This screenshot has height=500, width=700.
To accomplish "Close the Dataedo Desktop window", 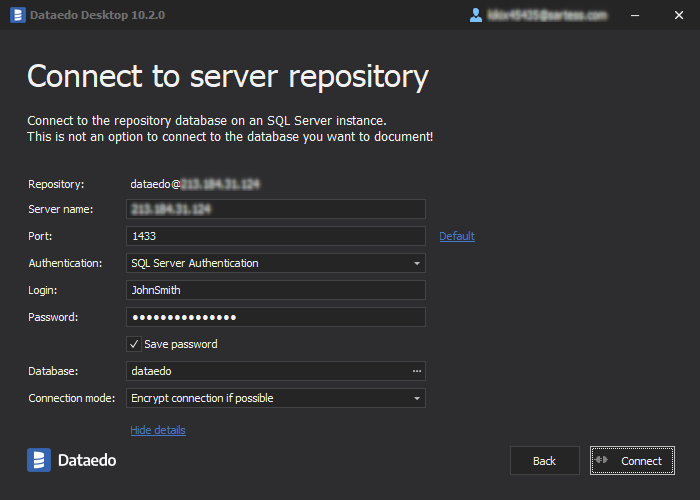I will (677, 15).
